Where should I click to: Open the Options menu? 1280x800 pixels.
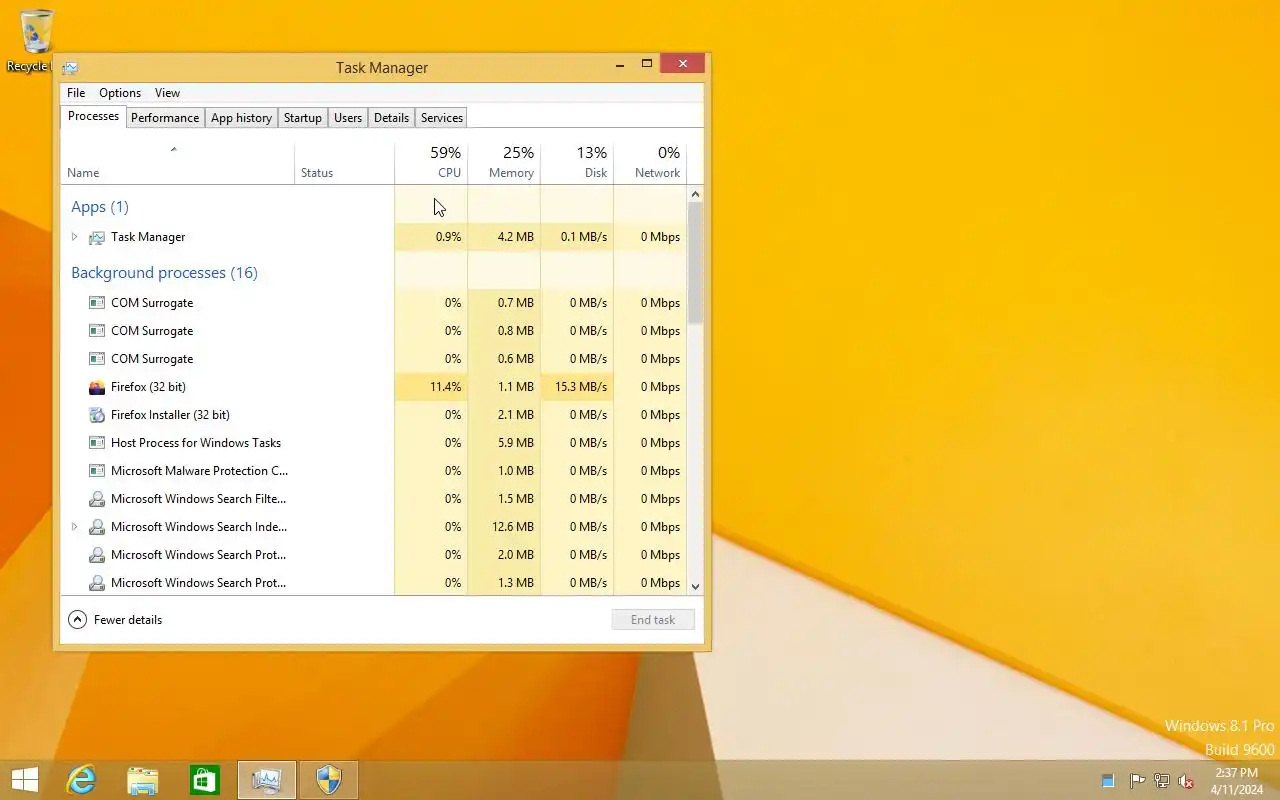click(x=120, y=93)
